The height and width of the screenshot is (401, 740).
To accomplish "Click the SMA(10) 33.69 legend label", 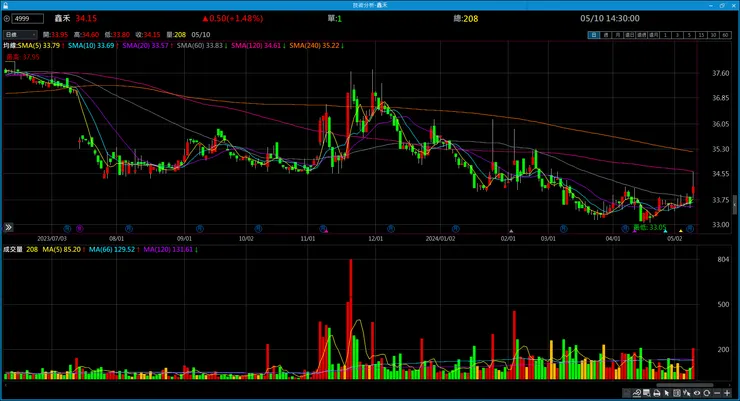I will [x=91, y=46].
